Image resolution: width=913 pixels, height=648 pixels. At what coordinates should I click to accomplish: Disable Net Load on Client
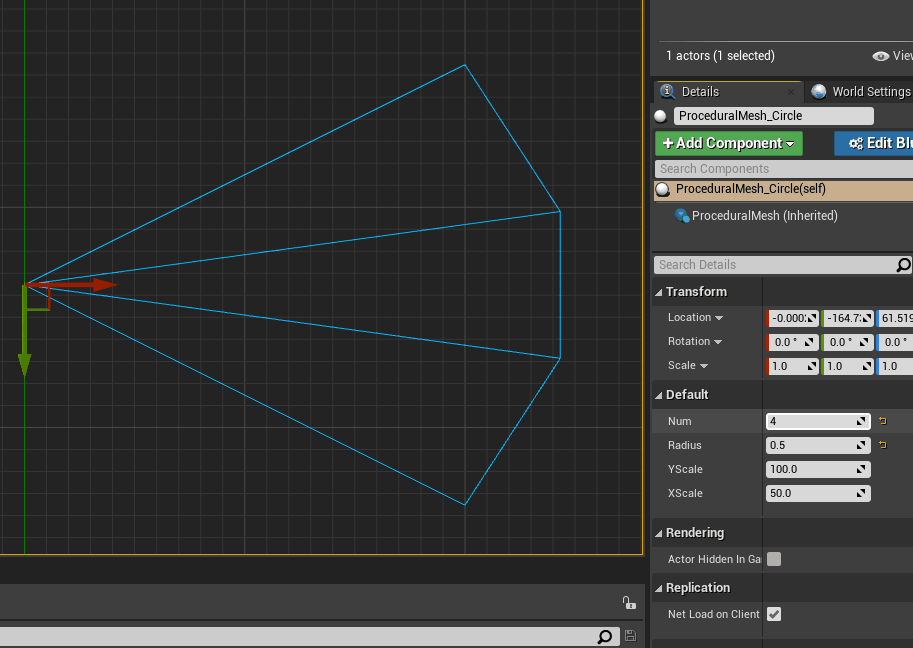point(773,614)
